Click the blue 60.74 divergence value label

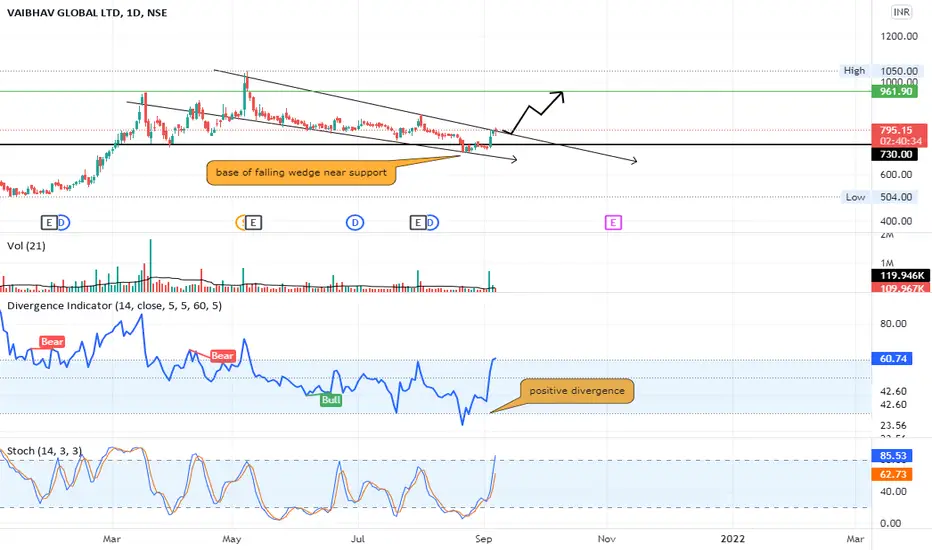(x=892, y=359)
